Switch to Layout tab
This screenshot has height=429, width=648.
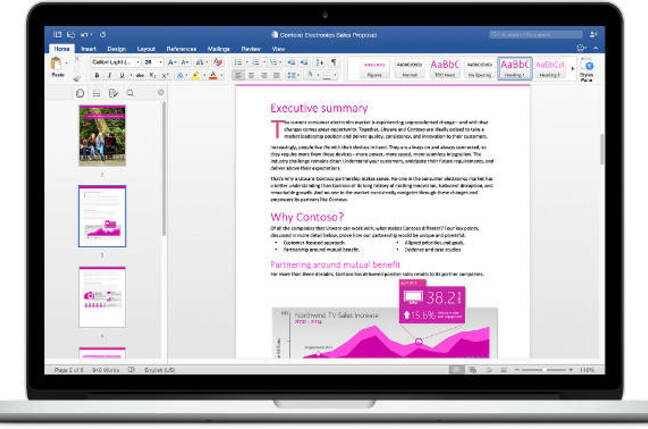click(146, 49)
